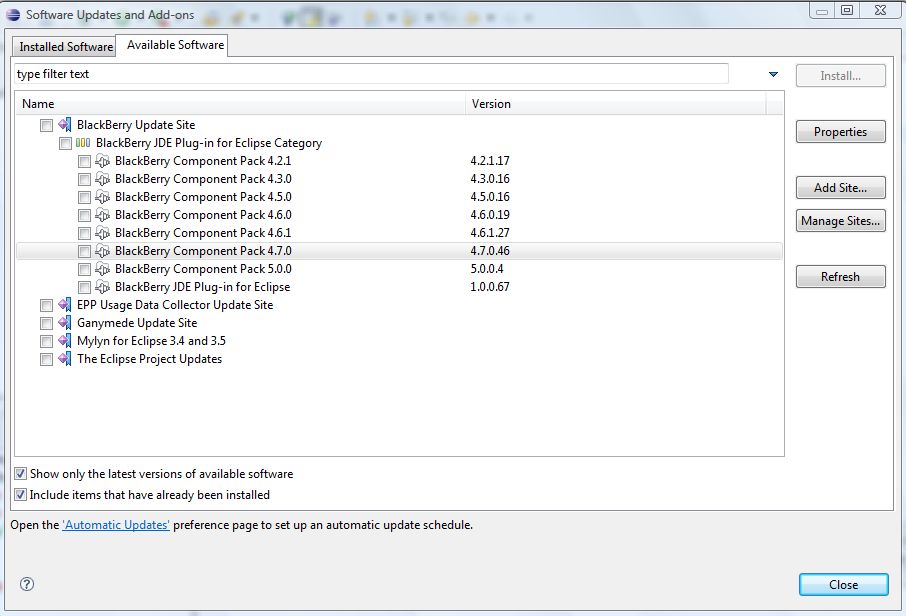906x616 pixels.
Task: Click the BlackBerry JDE Plug-in category icon
Action: point(83,143)
